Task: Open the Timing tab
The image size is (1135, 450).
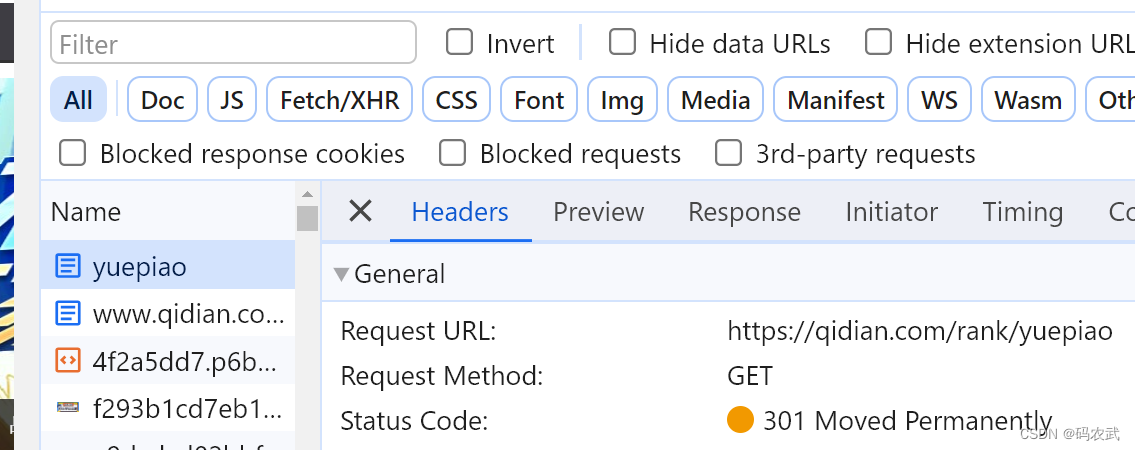Action: 1022,212
